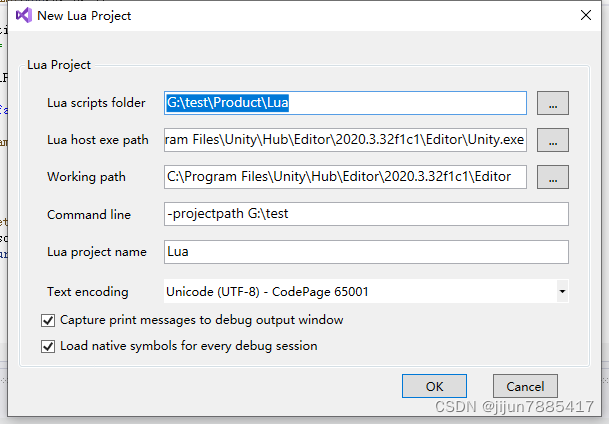Image resolution: width=609 pixels, height=424 pixels.
Task: Click the 'Lua scripts folder' label
Action: click(x=96, y=103)
